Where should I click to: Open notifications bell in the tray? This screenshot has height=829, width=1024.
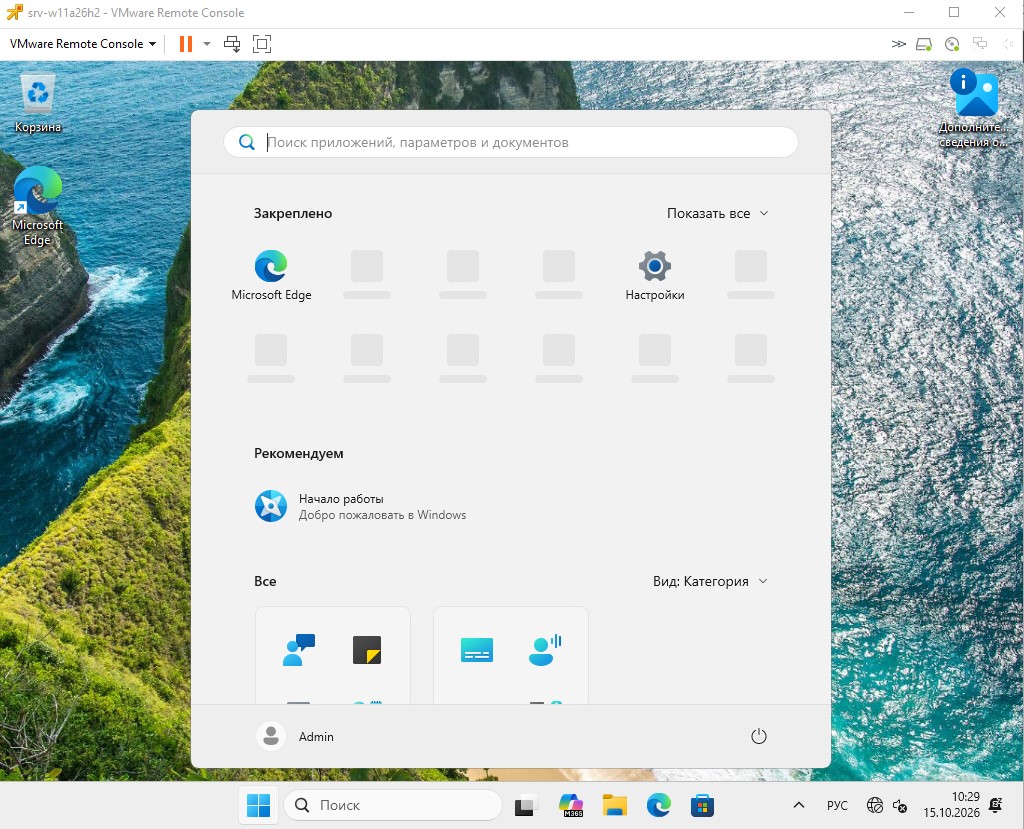coord(995,805)
